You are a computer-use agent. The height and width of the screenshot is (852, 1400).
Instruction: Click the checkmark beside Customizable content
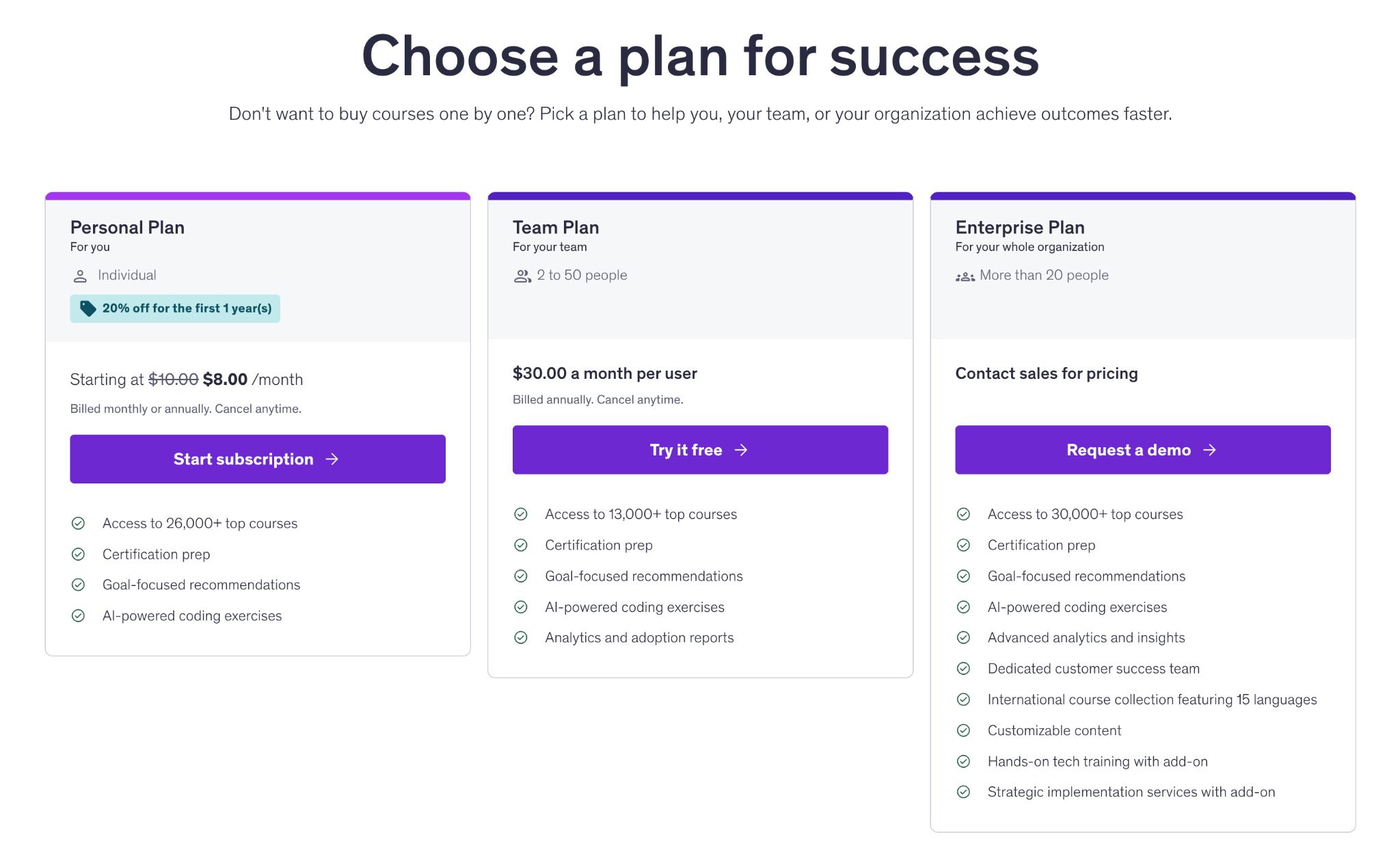tap(965, 730)
